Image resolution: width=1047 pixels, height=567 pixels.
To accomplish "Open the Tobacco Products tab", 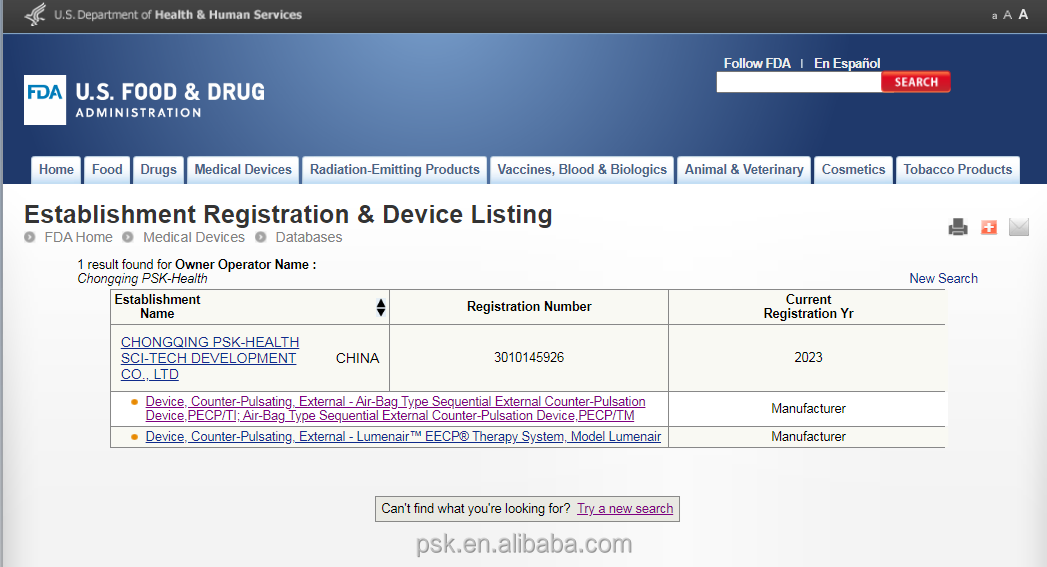I will (957, 170).
